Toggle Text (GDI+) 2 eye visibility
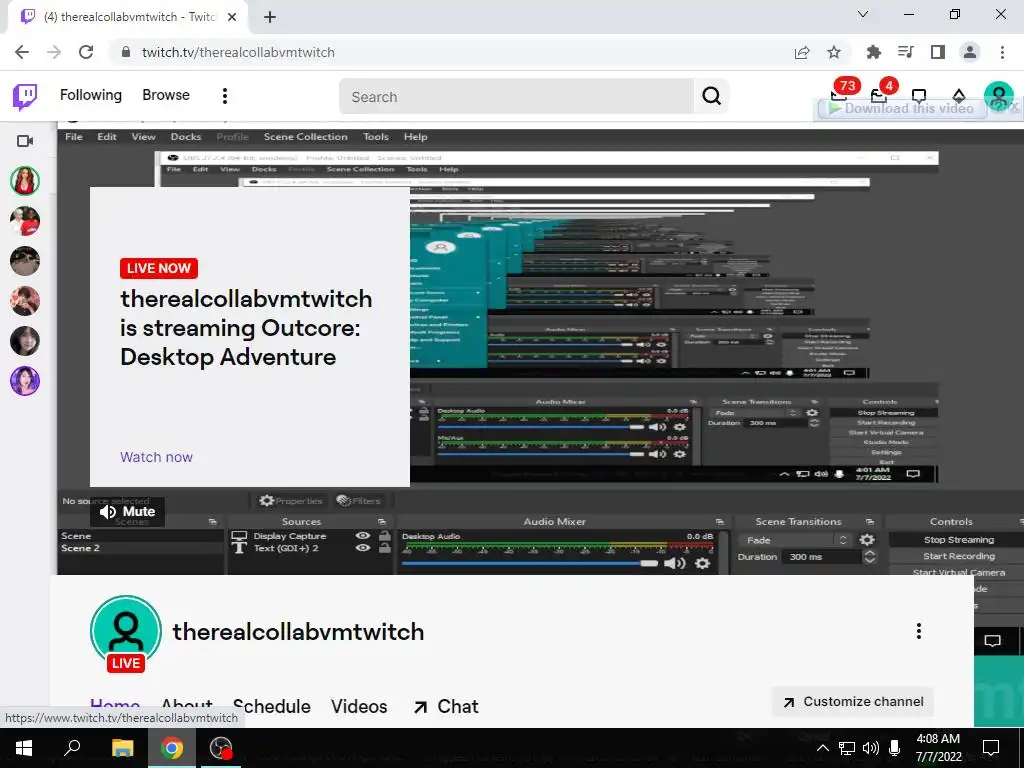Viewport: 1024px width, 768px height. pos(362,548)
